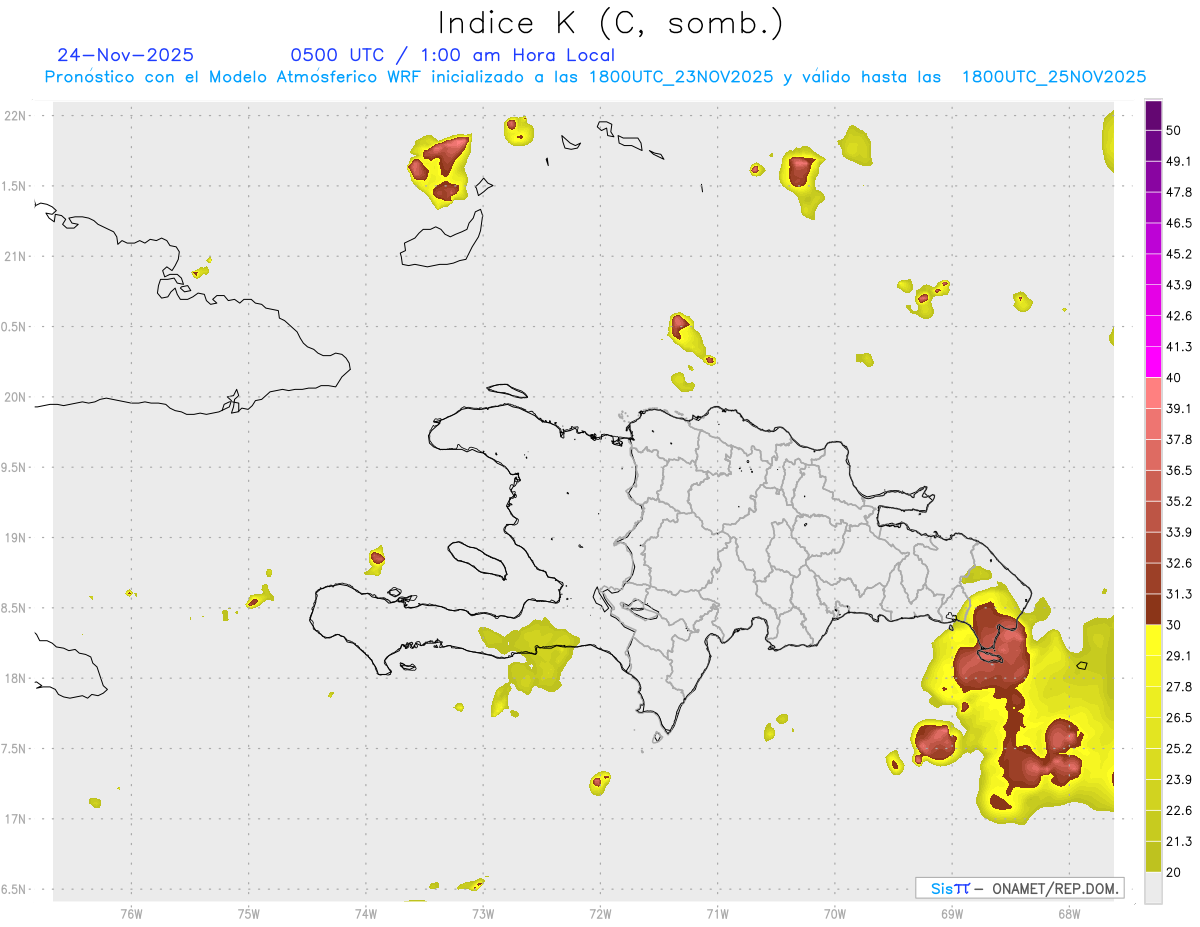Click the '74W' longitude label
Image resolution: width=1200 pixels, height=927 pixels.
(x=366, y=912)
